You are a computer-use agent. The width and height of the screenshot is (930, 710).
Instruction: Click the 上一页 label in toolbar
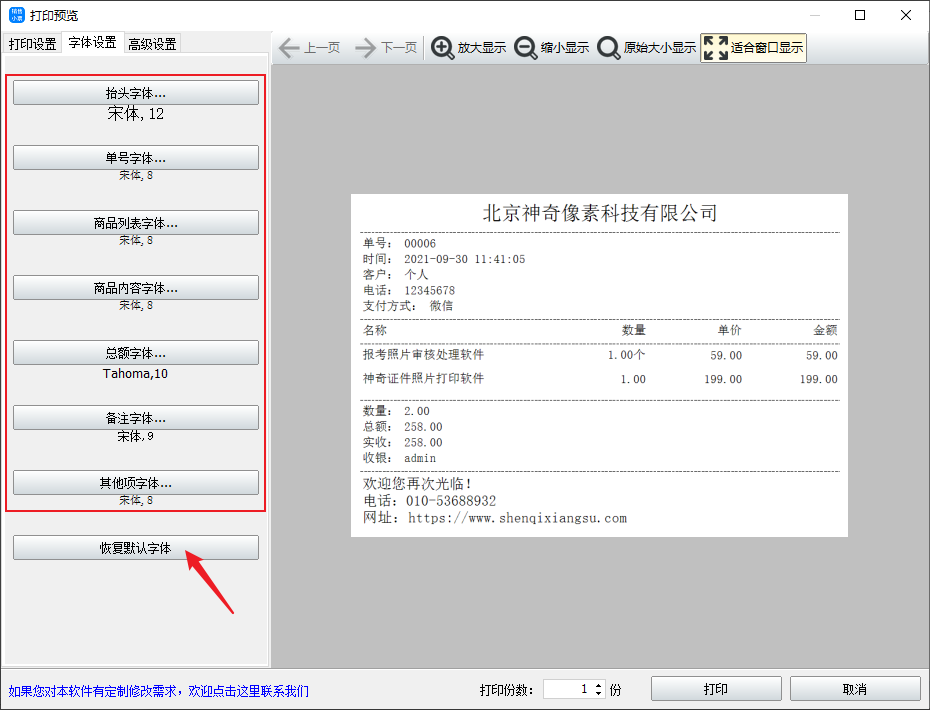point(322,47)
